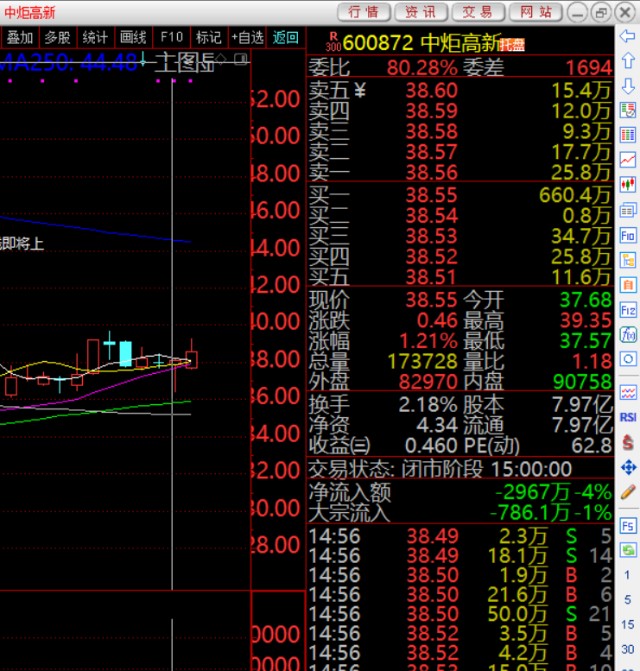Click the FS icon in the sidebar
The image size is (640, 671).
[628, 526]
